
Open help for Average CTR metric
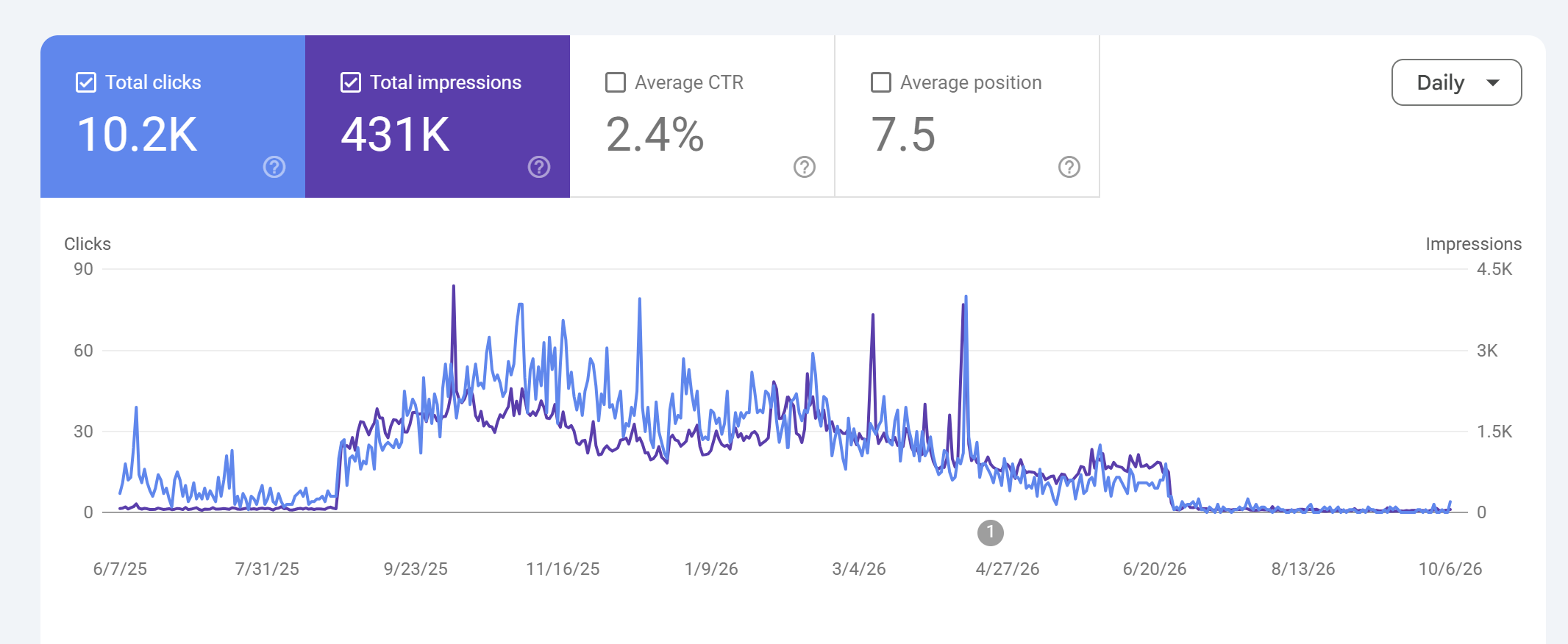805,167
